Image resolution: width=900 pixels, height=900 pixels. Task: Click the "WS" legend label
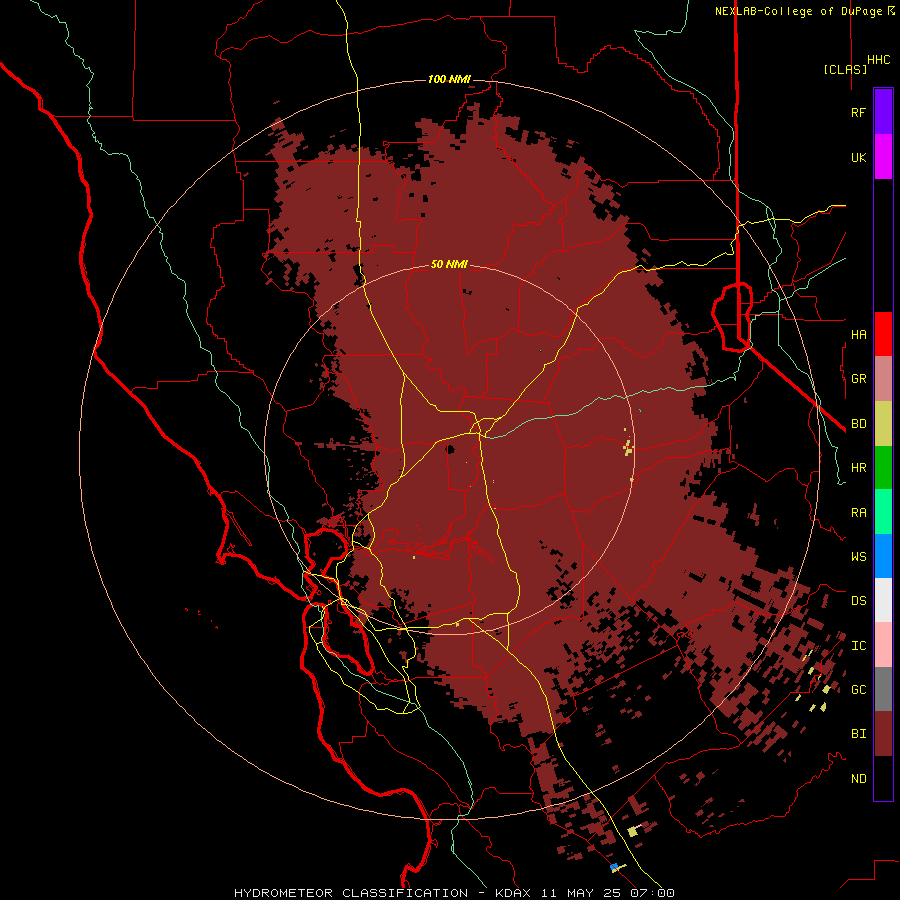point(859,556)
